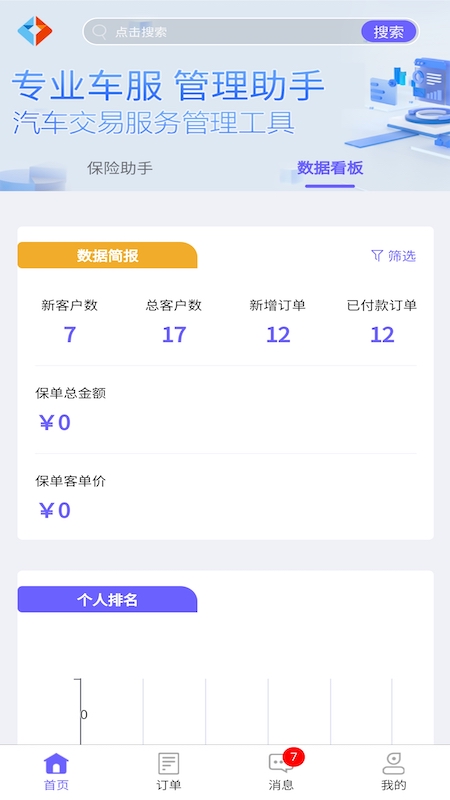This screenshot has width=450, height=800.
Task: Tap the 新客户数 label
Action: pyautogui.click(x=69, y=306)
